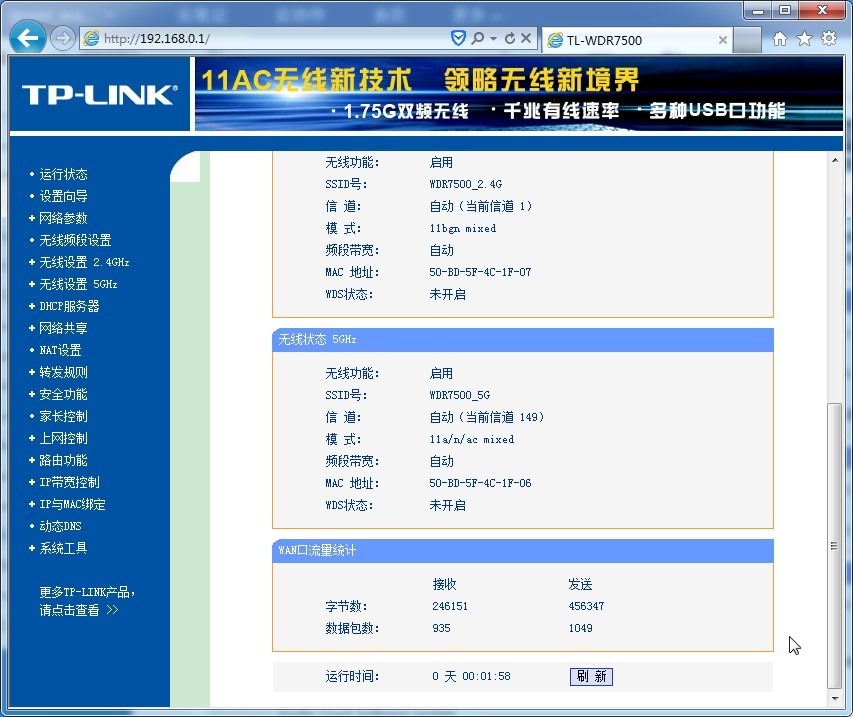Click the browser forward arrow button
Image resolution: width=853 pixels, height=717 pixels.
pos(63,39)
